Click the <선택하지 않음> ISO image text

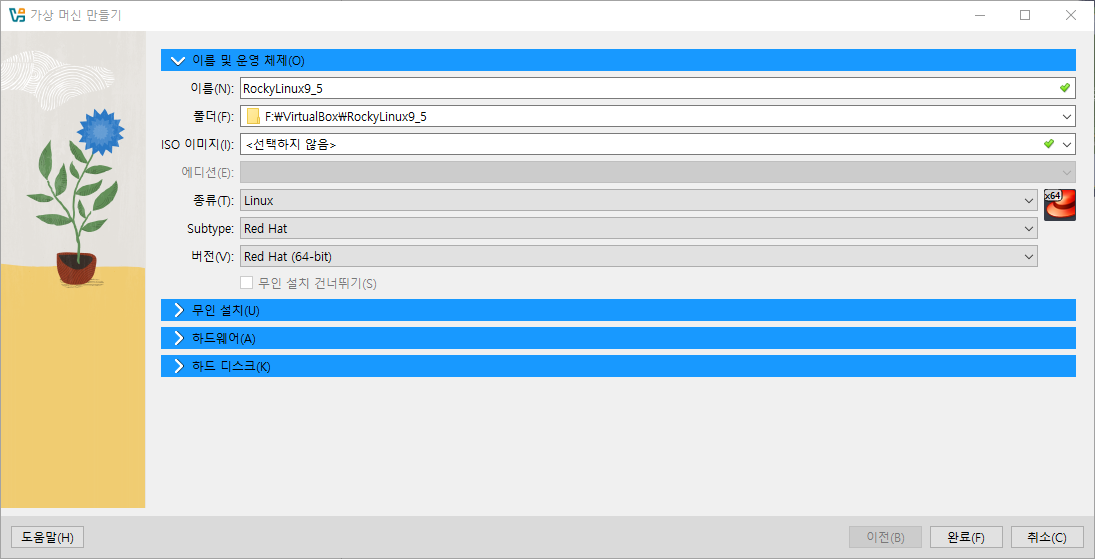click(291, 145)
